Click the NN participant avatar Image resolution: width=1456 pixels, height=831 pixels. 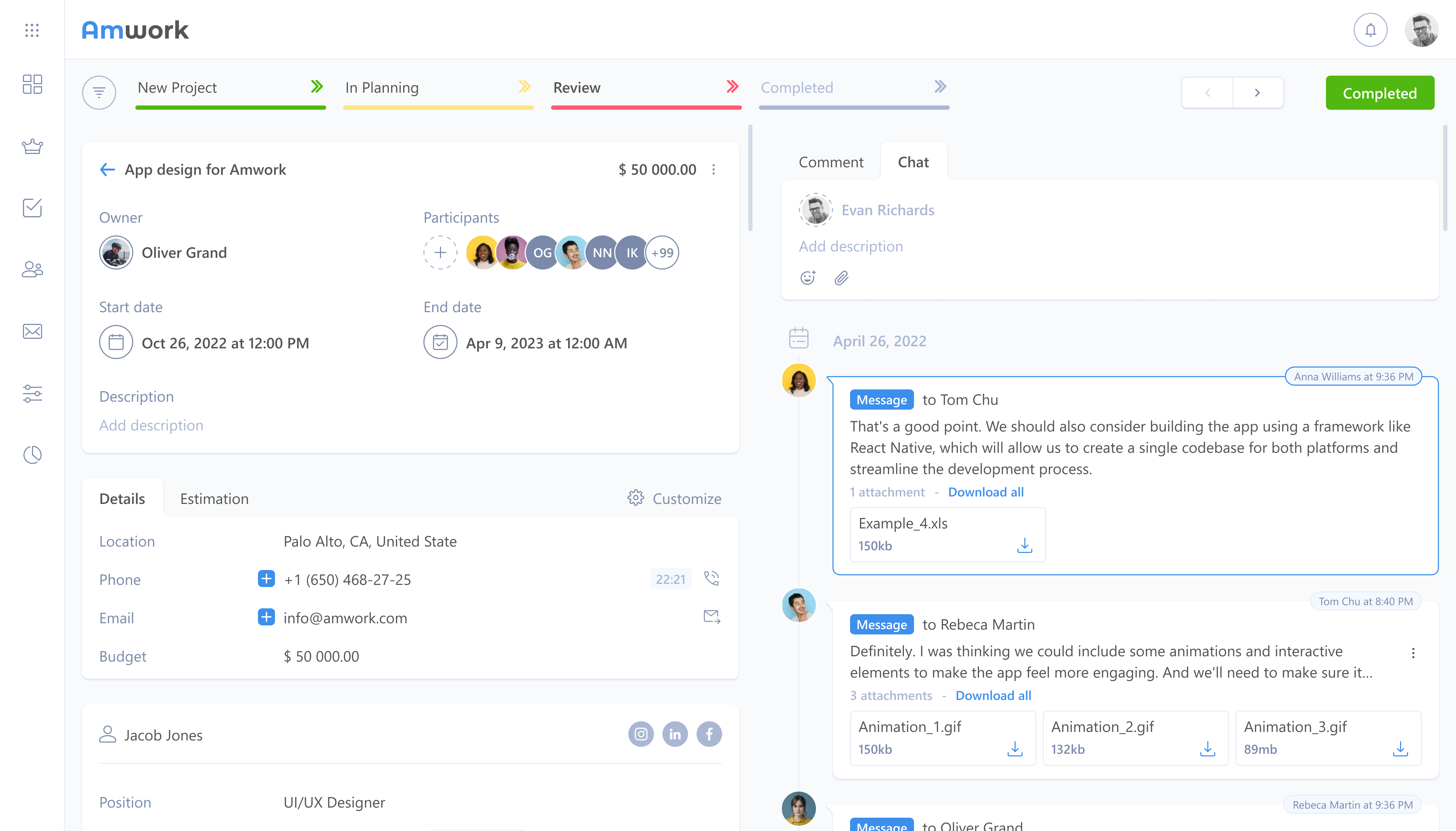click(x=602, y=252)
